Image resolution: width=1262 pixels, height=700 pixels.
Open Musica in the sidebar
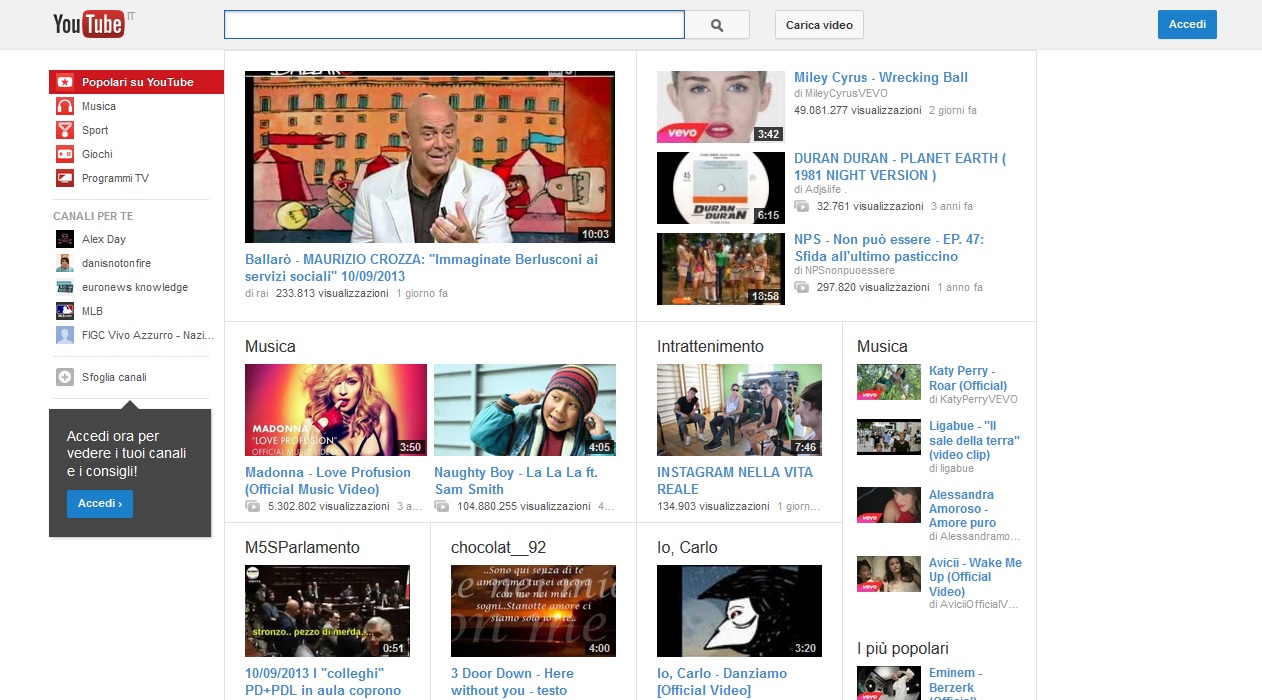[99, 106]
